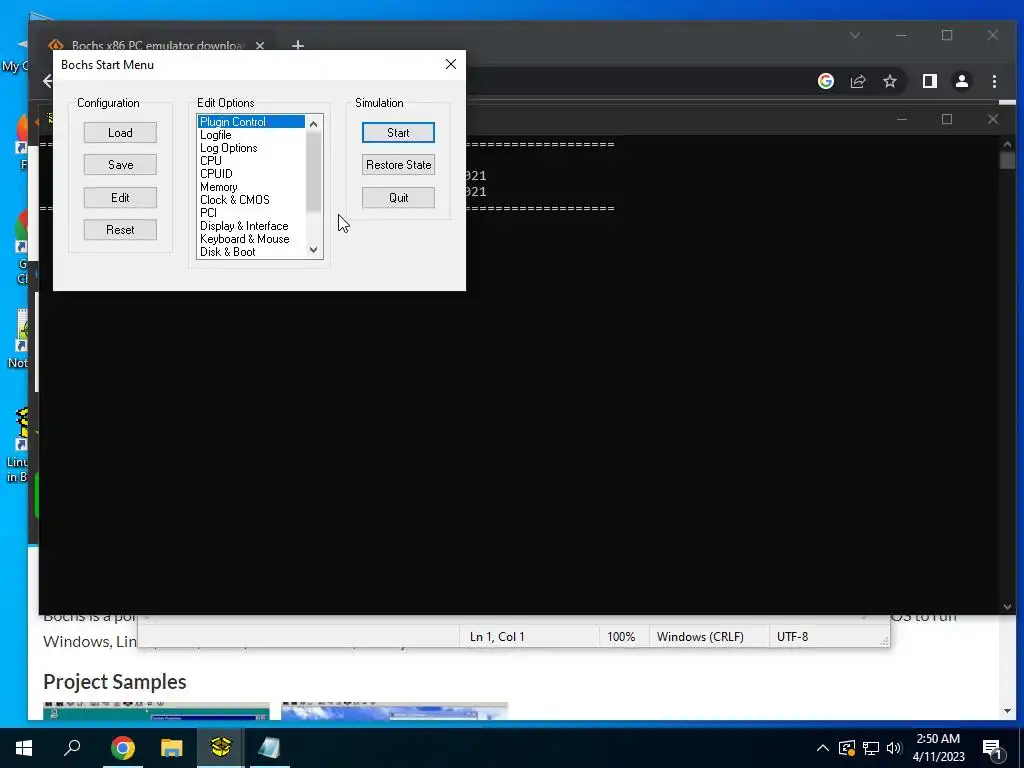Quit from the Bochs Start Menu
This screenshot has height=768, width=1024.
coord(398,197)
